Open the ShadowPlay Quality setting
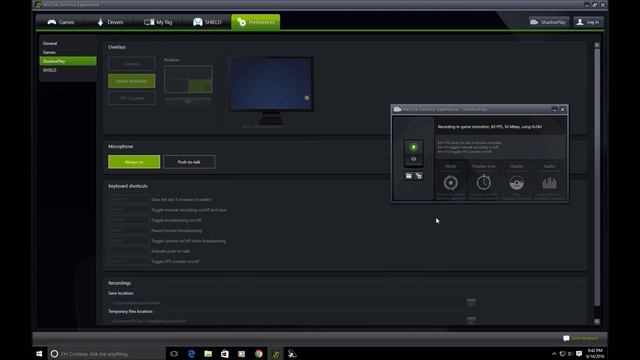Viewport: 640px width, 360px height. tap(516, 181)
